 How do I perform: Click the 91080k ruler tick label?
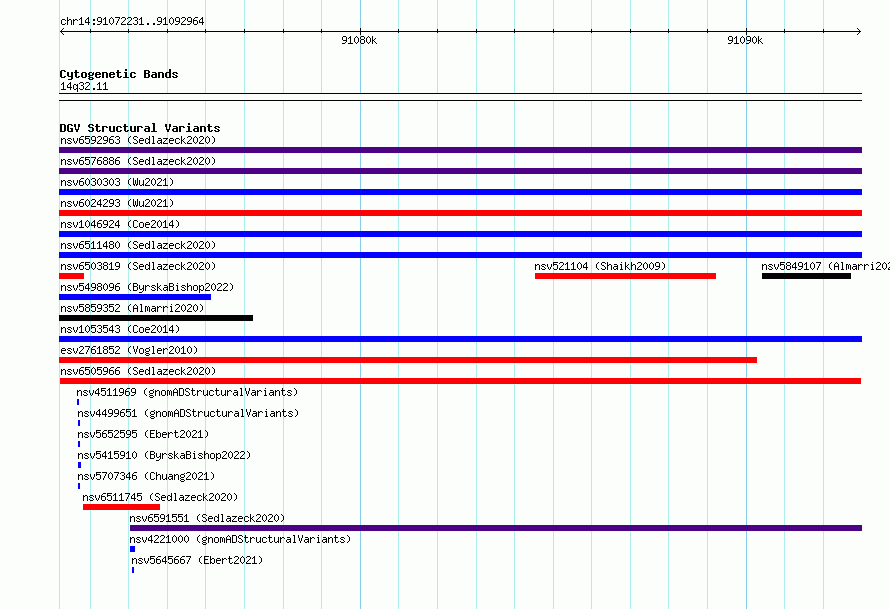click(x=359, y=40)
